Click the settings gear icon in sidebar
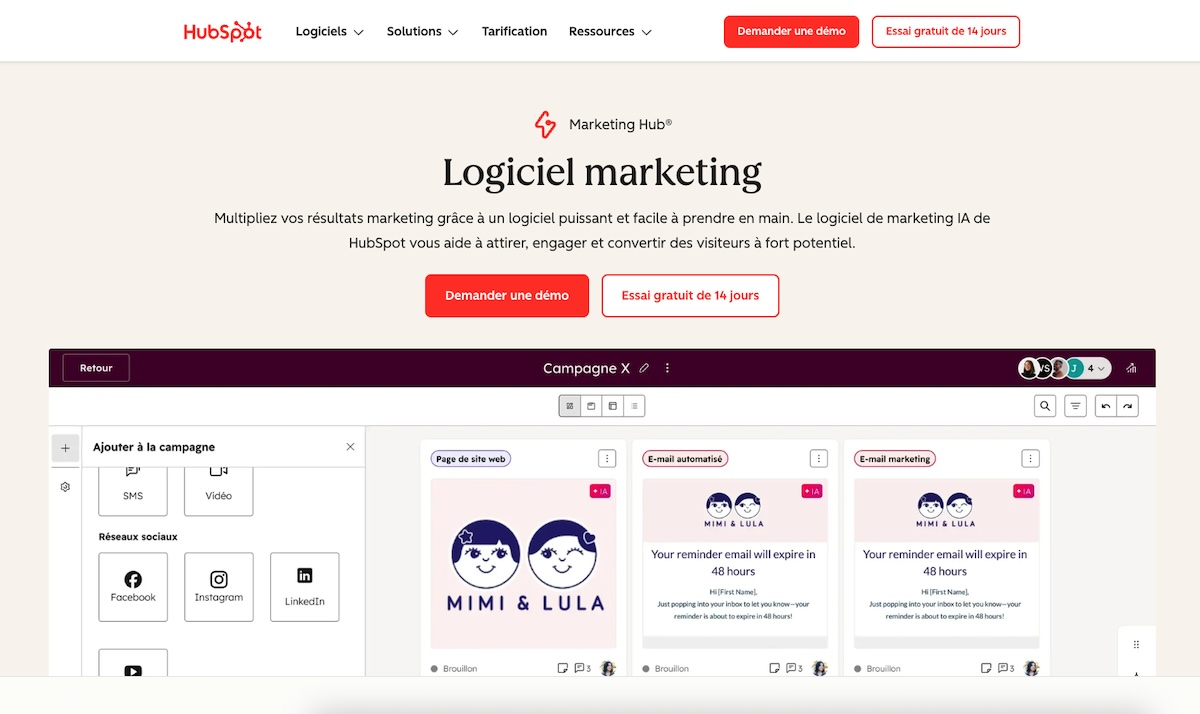The height and width of the screenshot is (714, 1200). click(x=65, y=487)
